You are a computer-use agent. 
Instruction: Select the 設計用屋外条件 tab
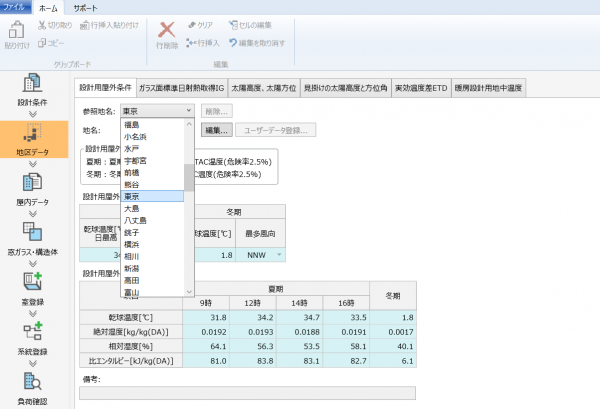tap(105, 88)
